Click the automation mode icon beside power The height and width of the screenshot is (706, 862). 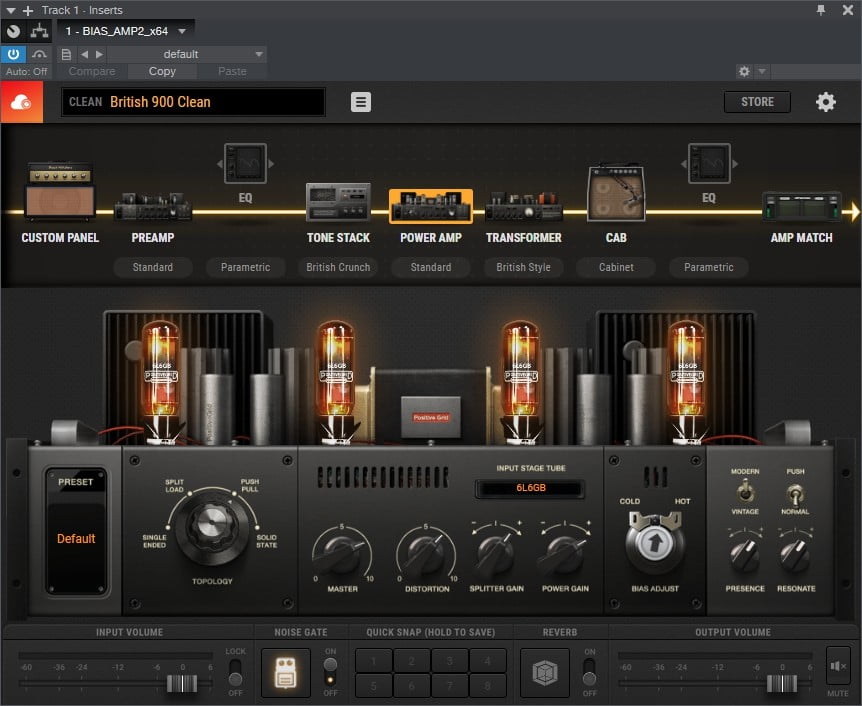tap(39, 54)
